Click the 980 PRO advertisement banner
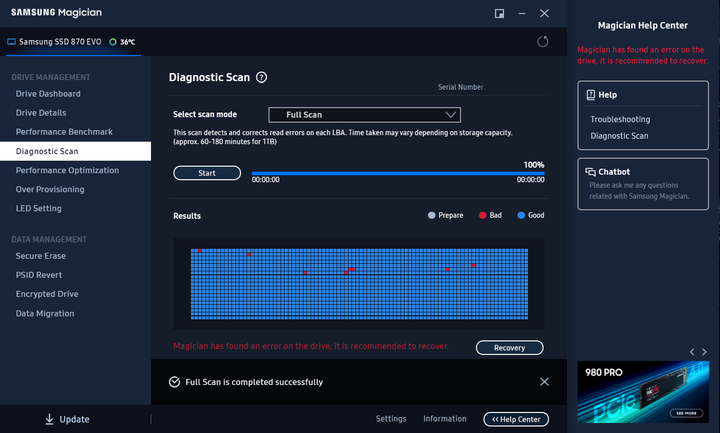This screenshot has width=720, height=433. (643, 392)
